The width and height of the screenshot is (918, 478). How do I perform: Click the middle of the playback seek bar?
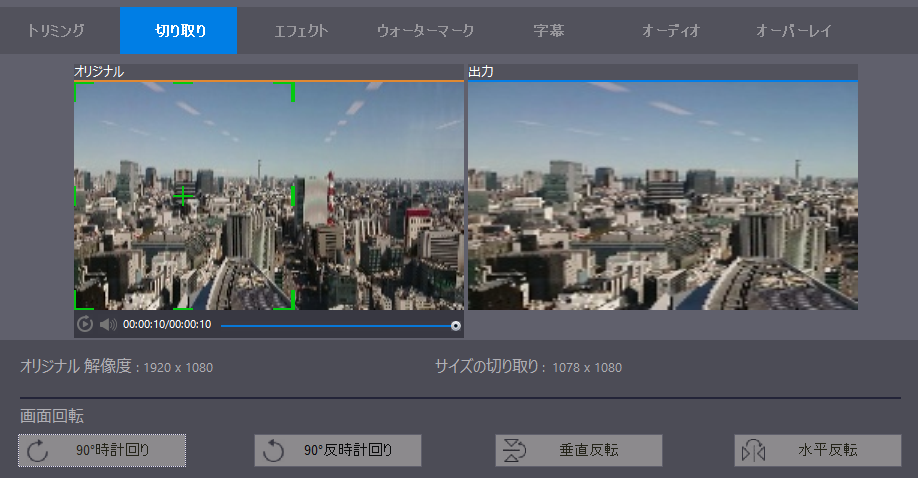pyautogui.click(x=338, y=325)
